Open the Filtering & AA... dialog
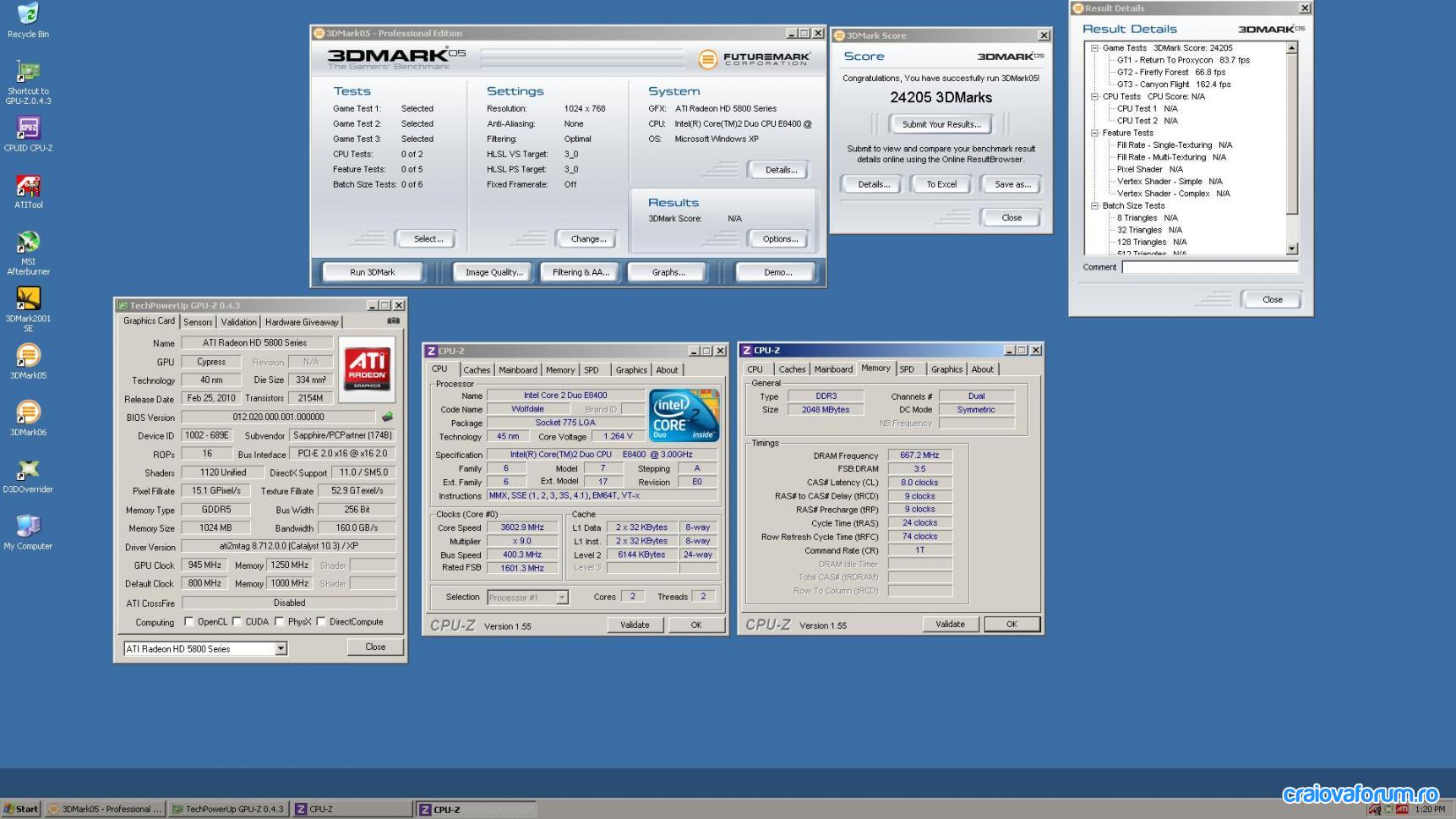The image size is (1456, 819). (581, 272)
